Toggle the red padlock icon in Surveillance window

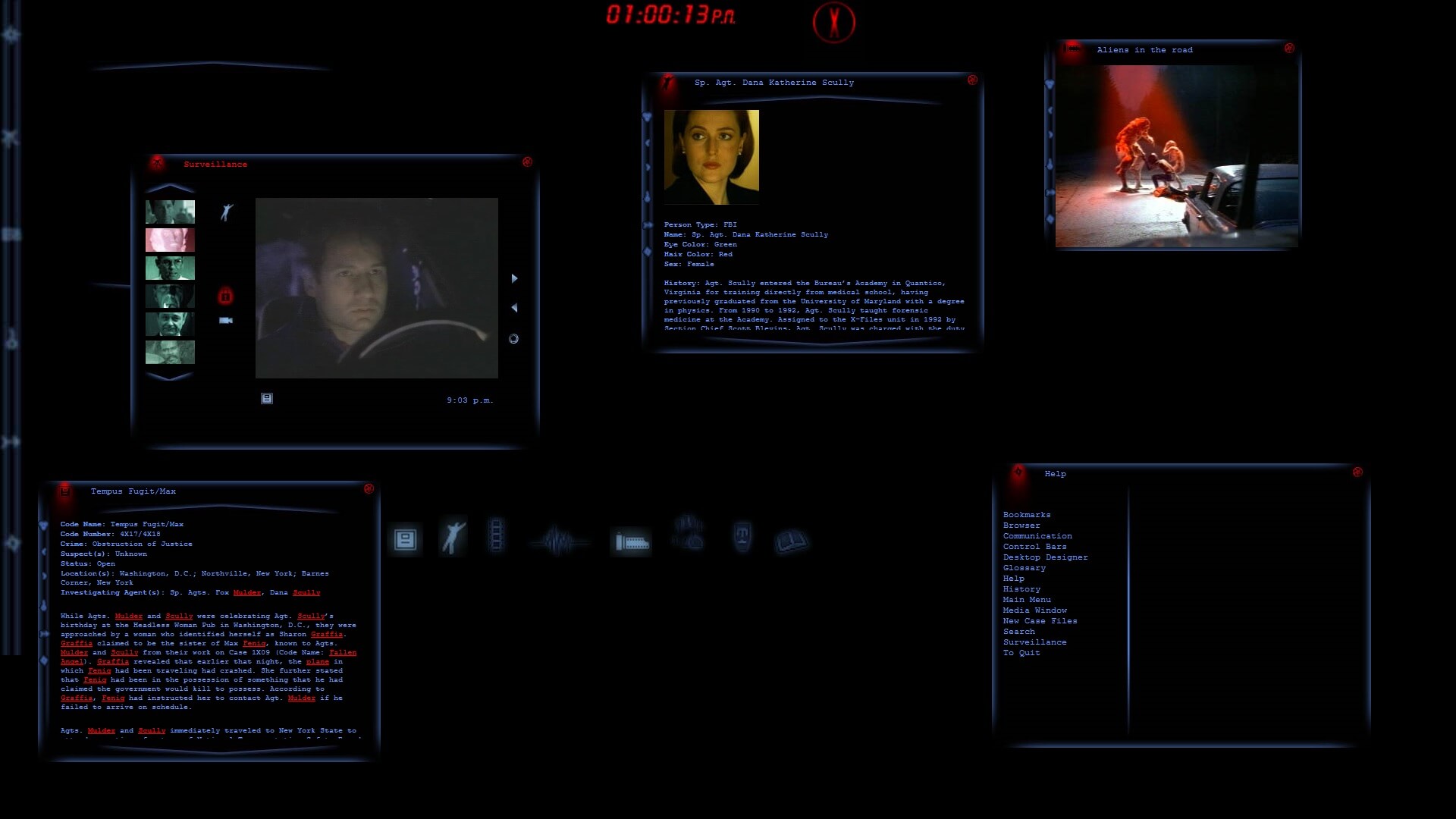tap(225, 295)
